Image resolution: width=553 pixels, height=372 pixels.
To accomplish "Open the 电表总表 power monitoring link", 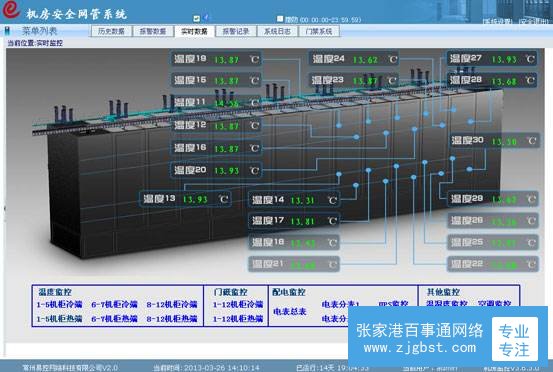I will pos(290,312).
